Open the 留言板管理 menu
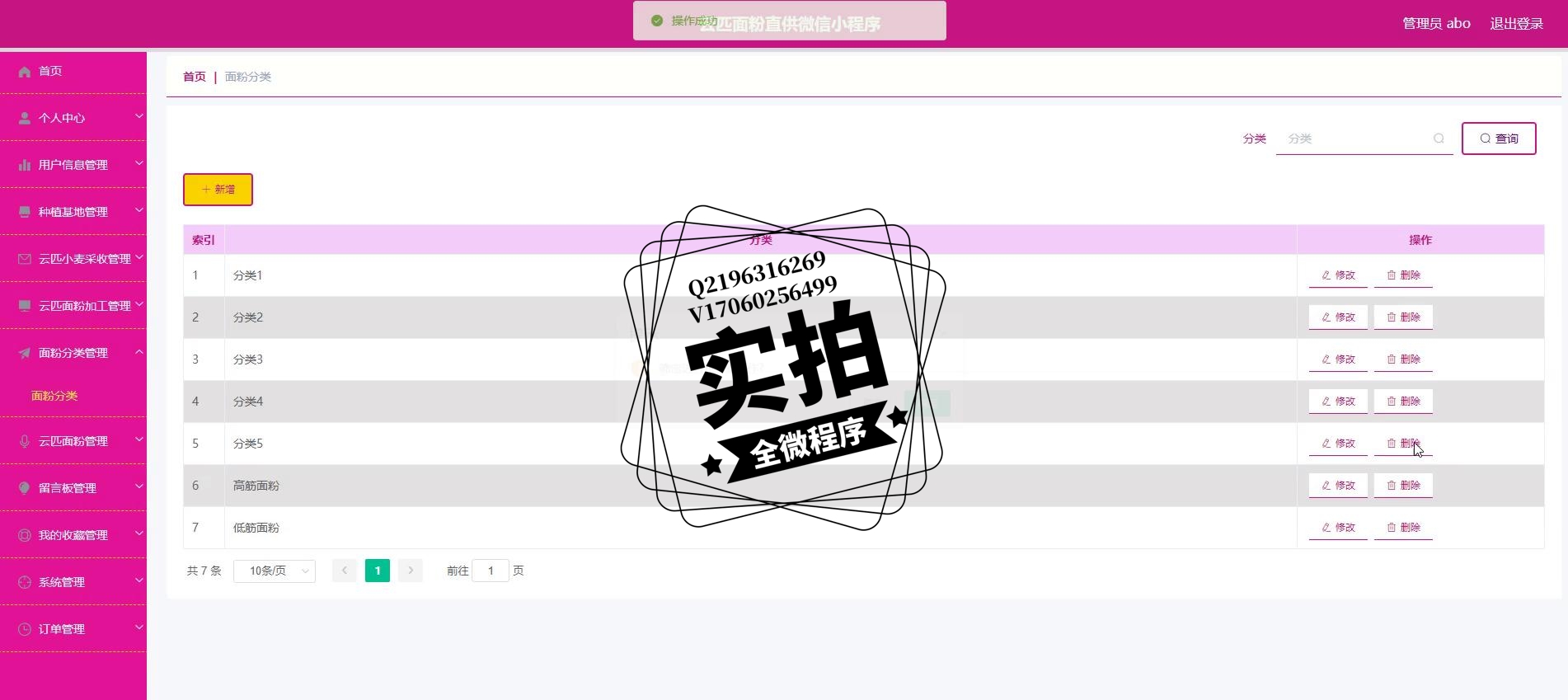 coord(73,488)
